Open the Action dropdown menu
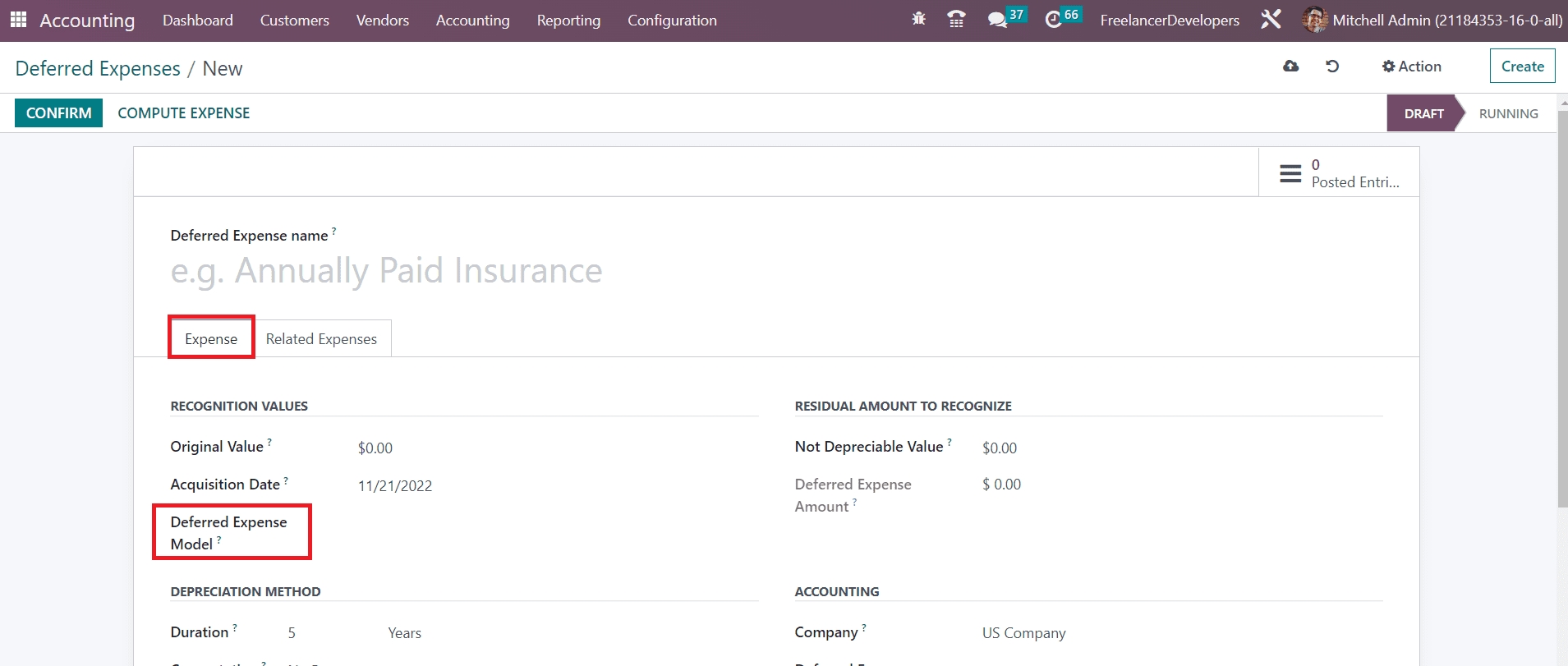Viewport: 1568px width, 666px height. tap(1411, 67)
